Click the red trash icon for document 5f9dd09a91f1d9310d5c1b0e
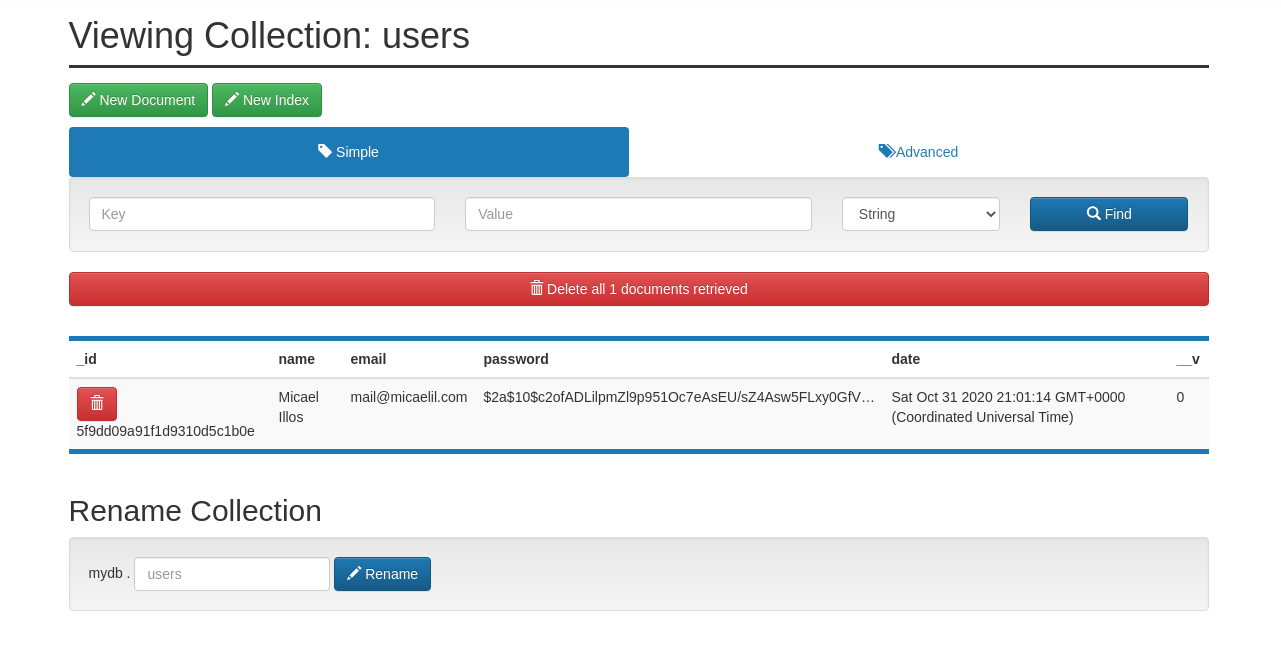Image resolution: width=1281 pixels, height=653 pixels. pos(97,404)
